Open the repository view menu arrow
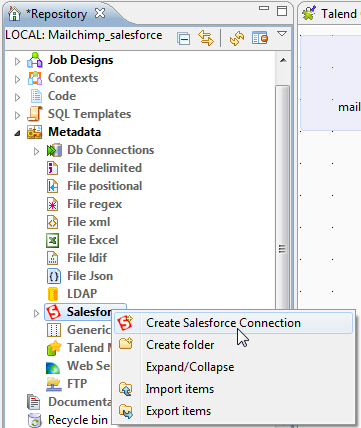 [282, 34]
